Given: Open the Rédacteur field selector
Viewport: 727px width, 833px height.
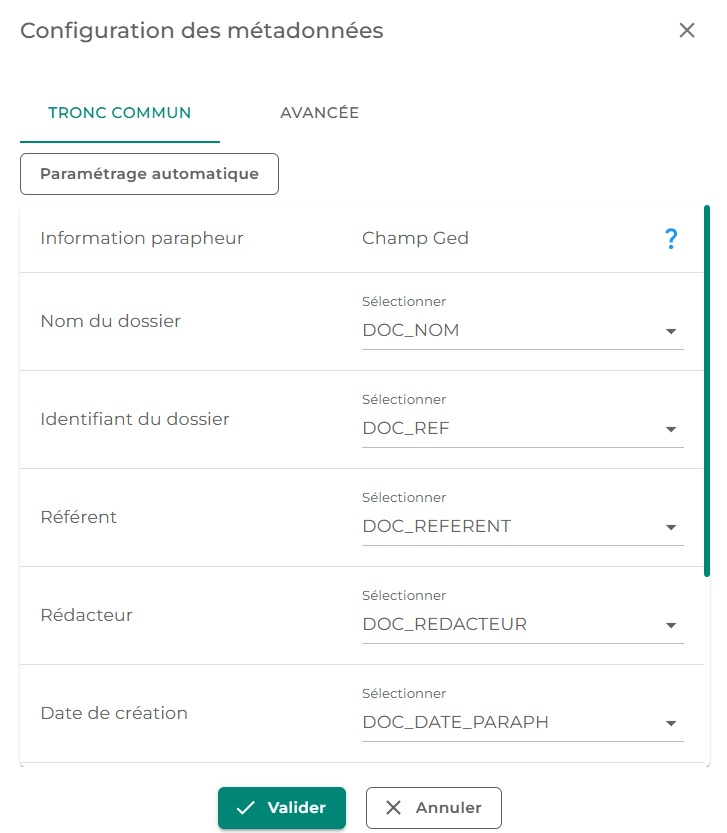Looking at the screenshot, I should (510, 625).
